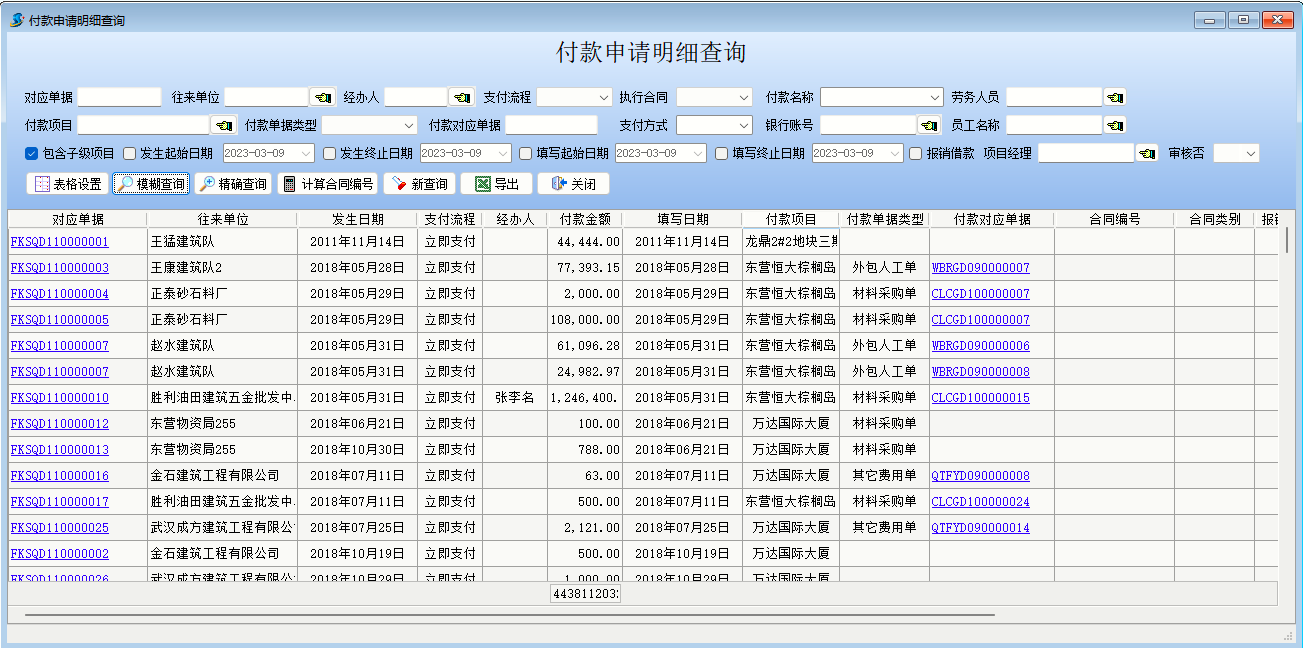Click the 发生日期 column header
The height and width of the screenshot is (648, 1303).
(357, 219)
